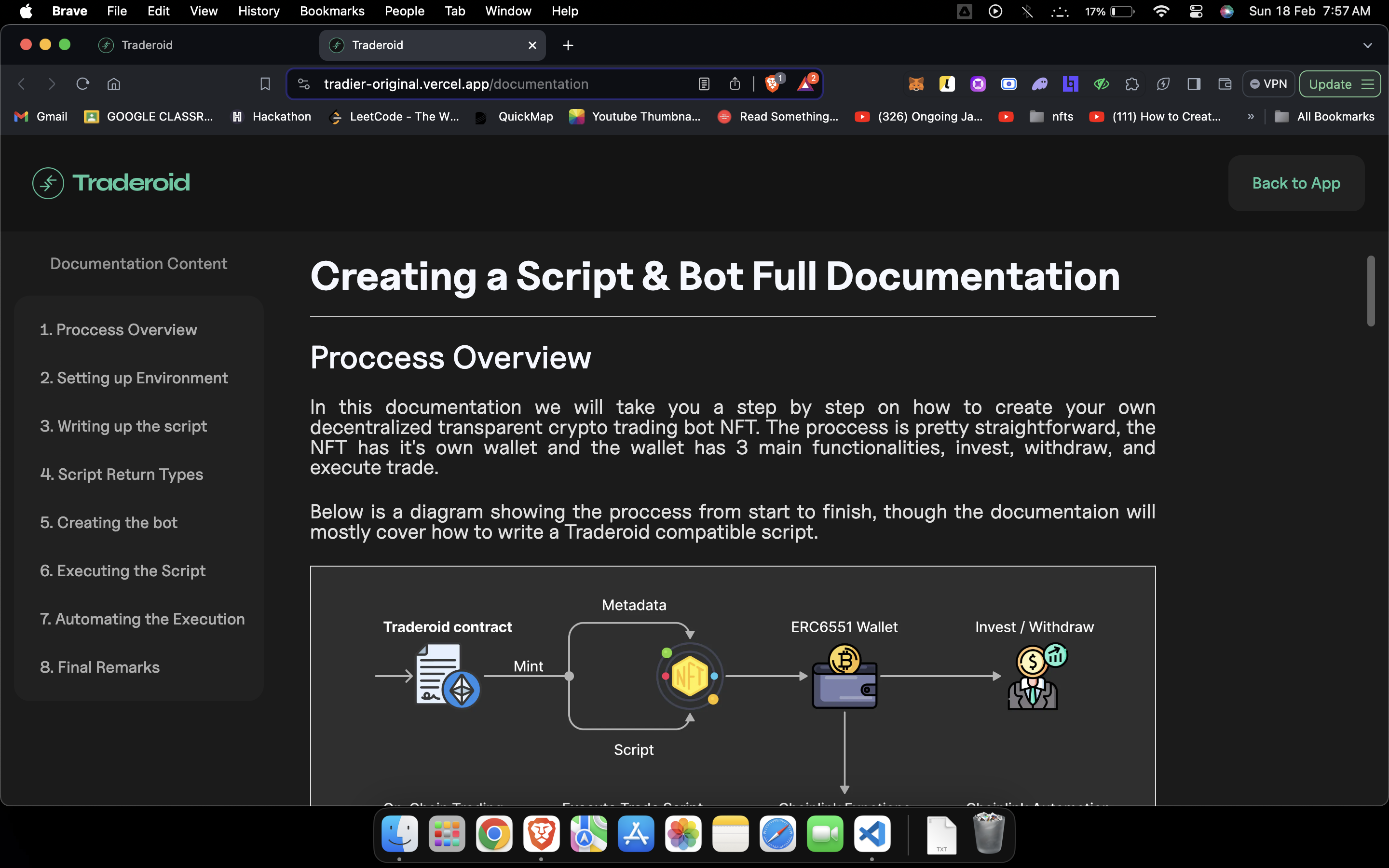Open the Bookmarks menu

pos(332,11)
